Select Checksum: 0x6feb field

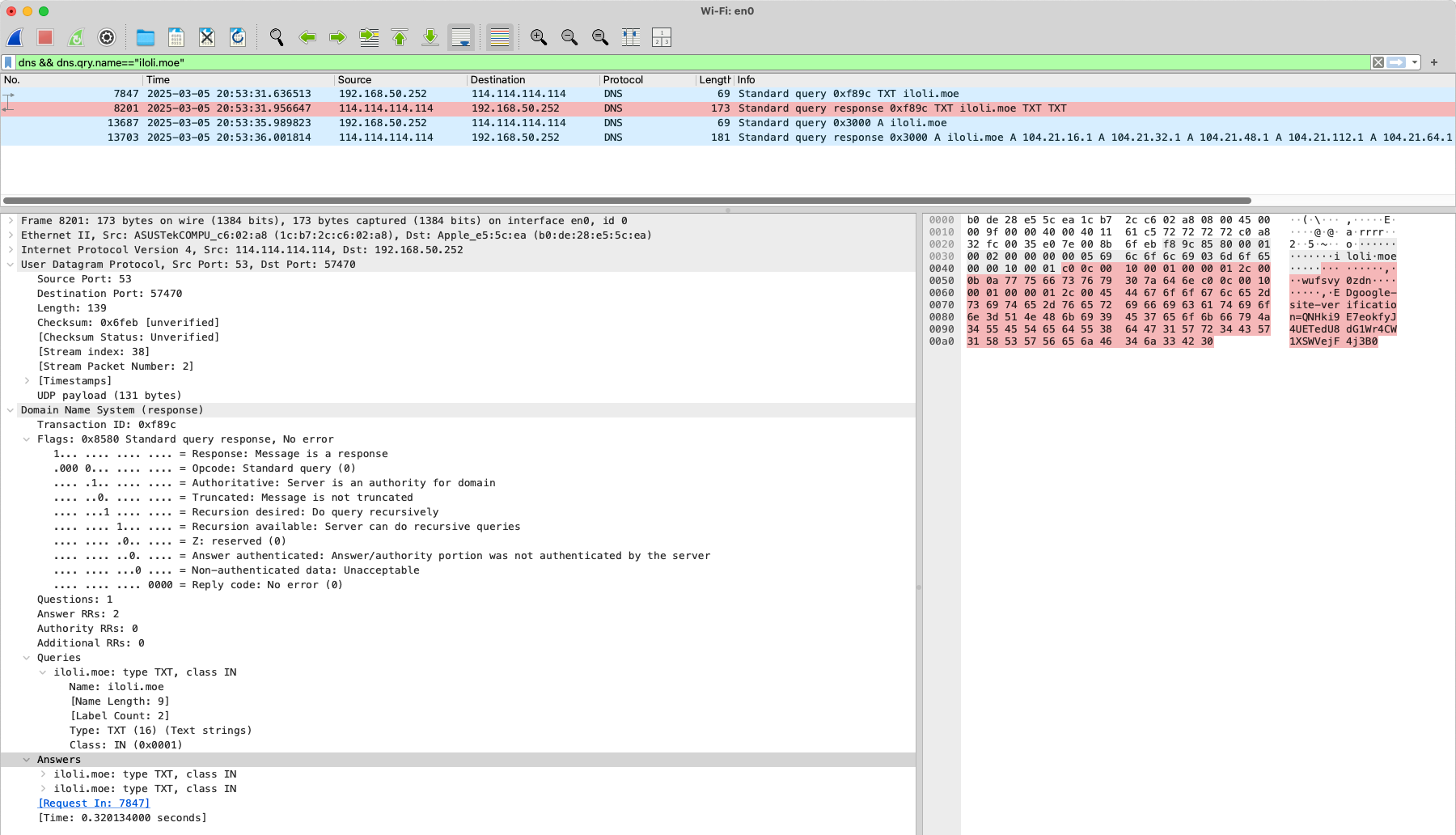pyautogui.click(x=129, y=323)
